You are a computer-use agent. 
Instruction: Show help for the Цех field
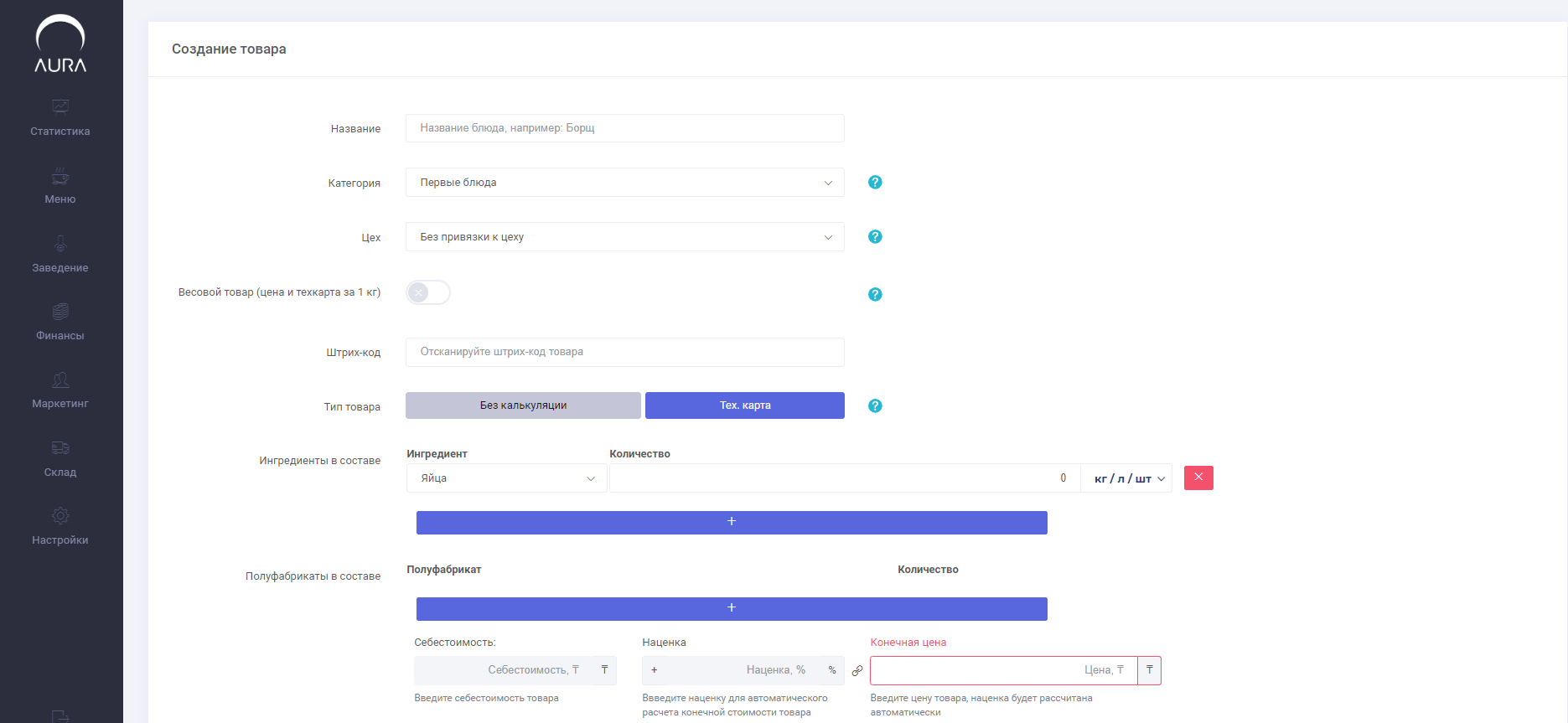pos(875,236)
